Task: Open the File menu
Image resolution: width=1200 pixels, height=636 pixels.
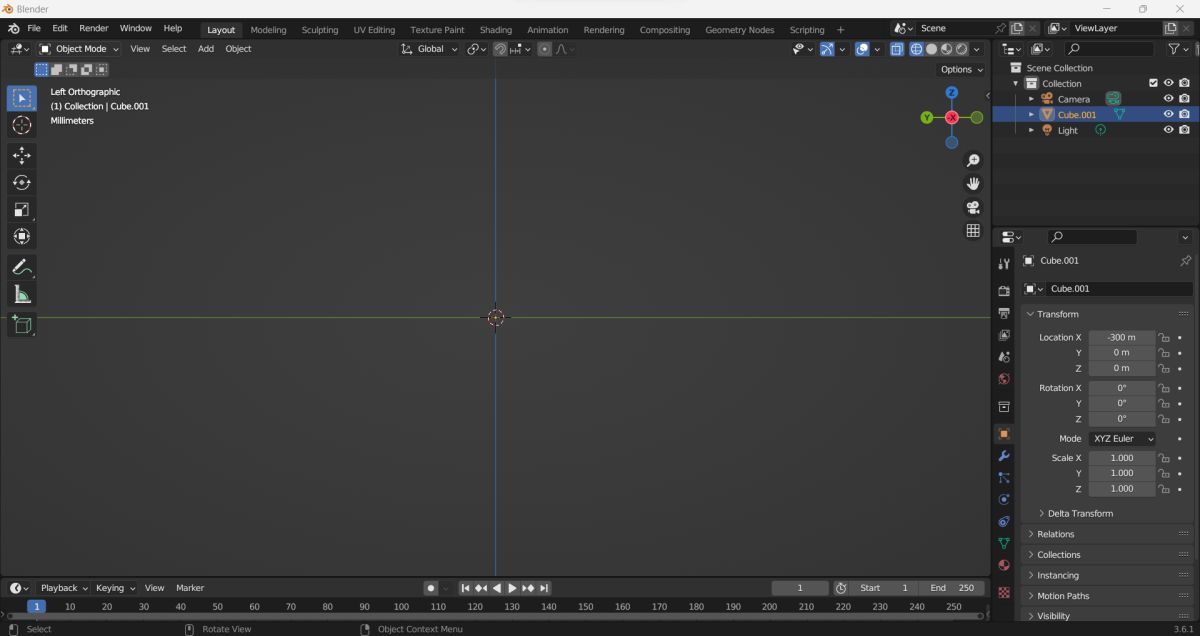Action: (x=34, y=28)
